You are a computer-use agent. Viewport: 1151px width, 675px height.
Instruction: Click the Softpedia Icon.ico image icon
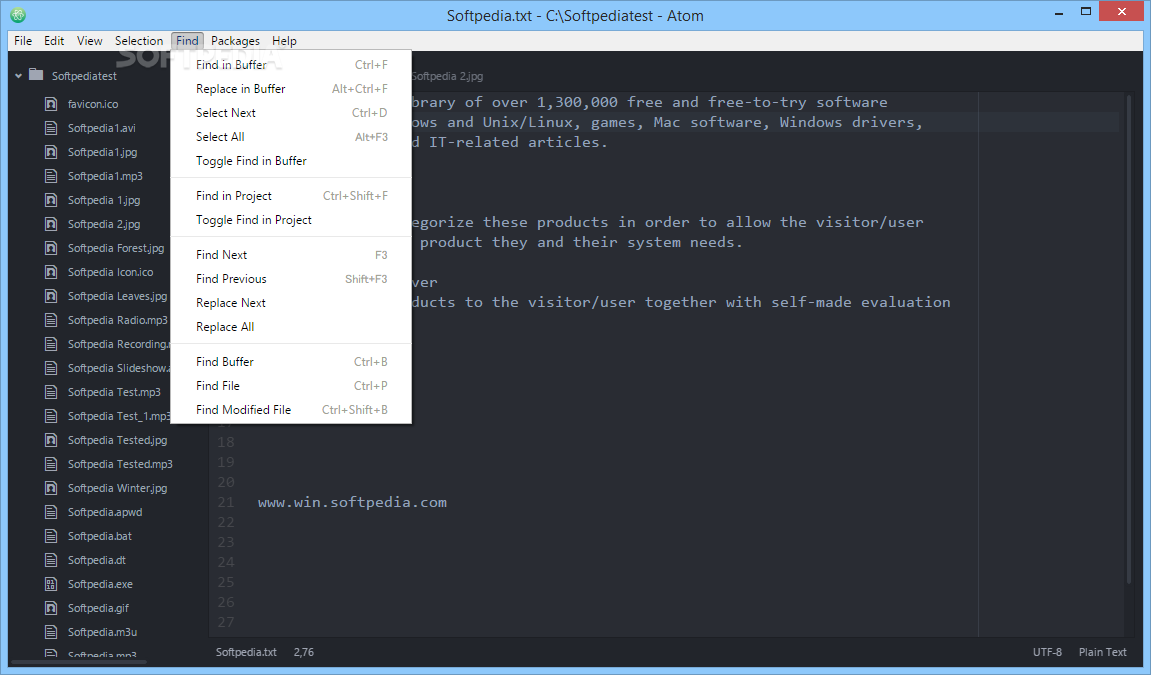point(51,272)
